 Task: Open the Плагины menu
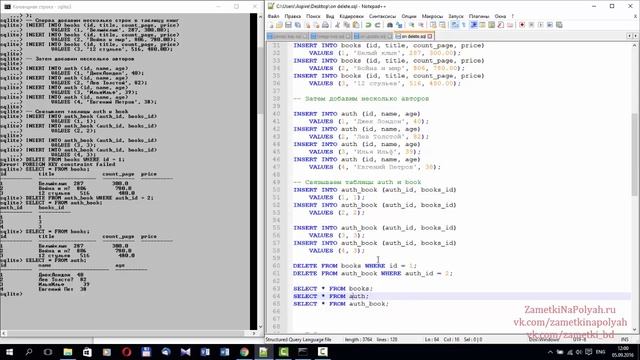point(479,16)
